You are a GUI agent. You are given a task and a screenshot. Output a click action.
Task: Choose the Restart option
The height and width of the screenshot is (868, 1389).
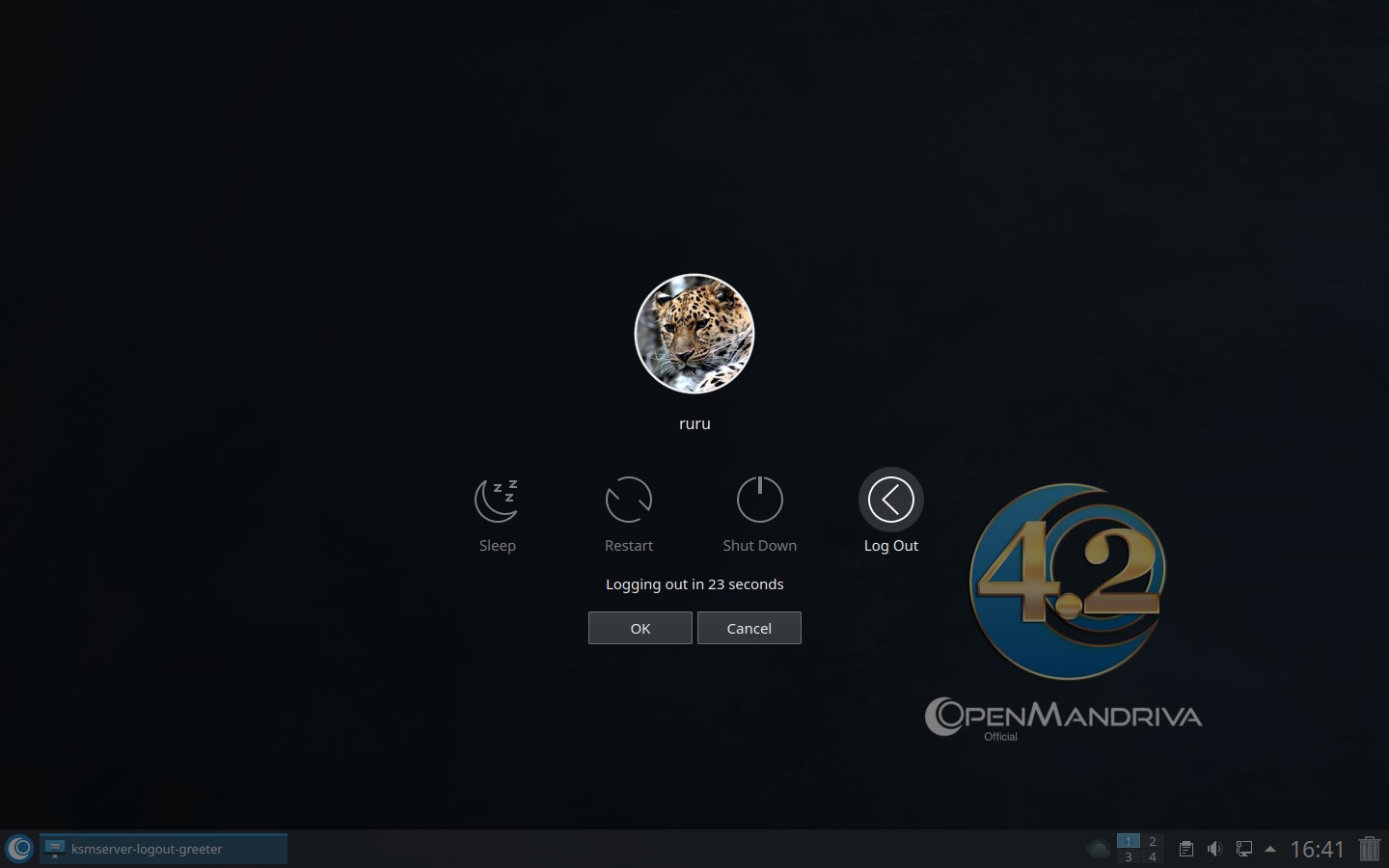[x=628, y=500]
